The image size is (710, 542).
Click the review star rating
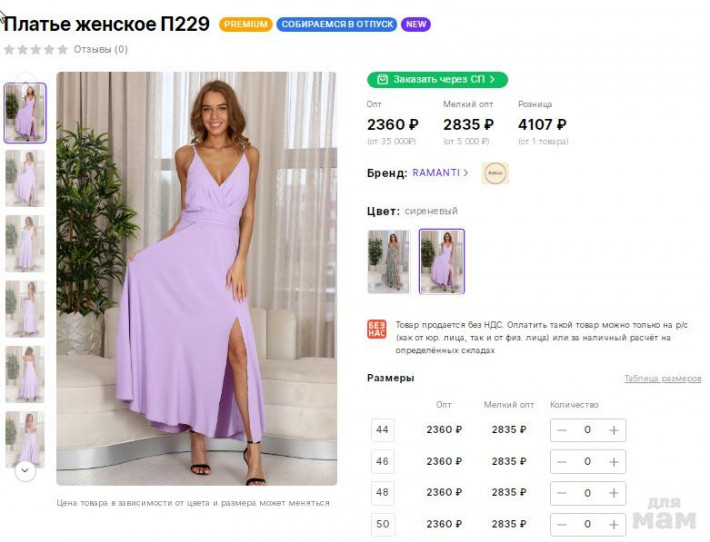[36, 49]
